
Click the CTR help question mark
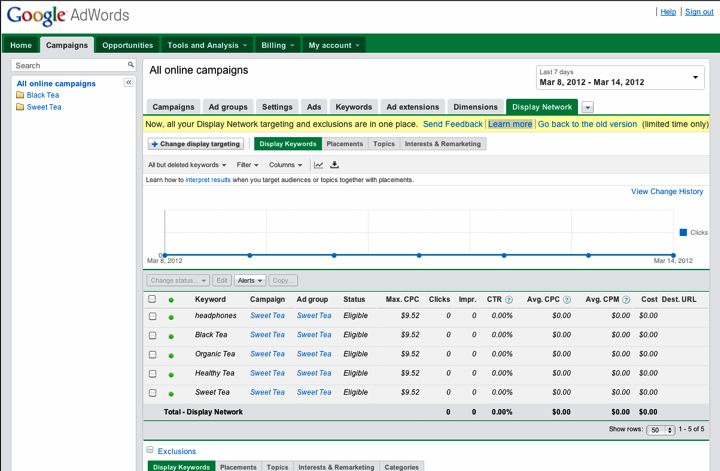click(509, 300)
